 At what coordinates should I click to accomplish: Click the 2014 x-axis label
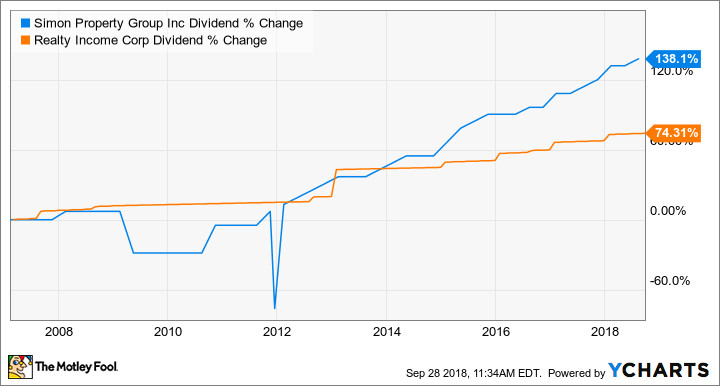[387, 331]
